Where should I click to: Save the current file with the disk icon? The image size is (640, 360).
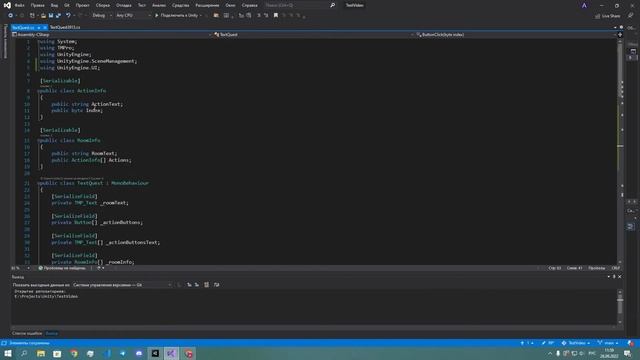51,16
